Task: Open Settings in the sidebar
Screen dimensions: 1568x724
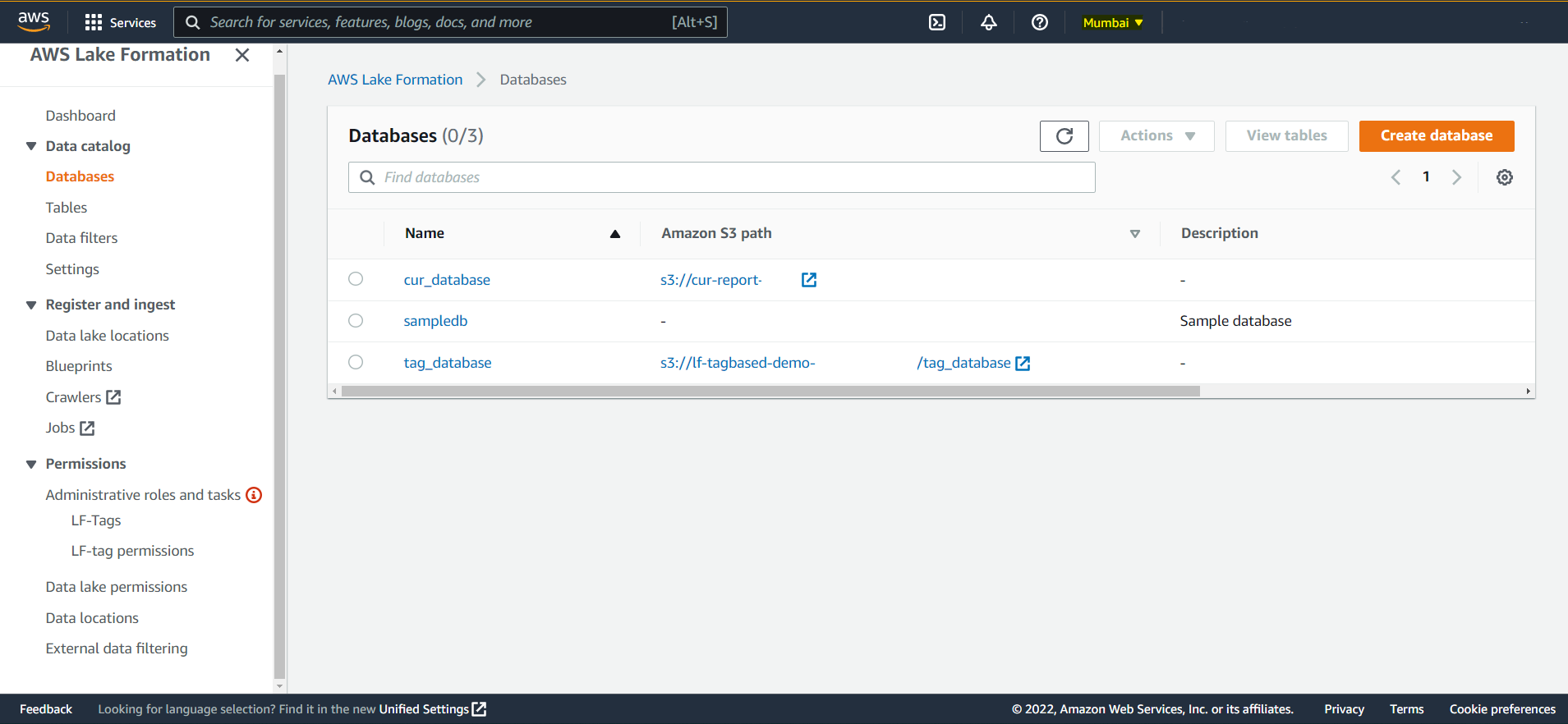Action: pyautogui.click(x=72, y=269)
